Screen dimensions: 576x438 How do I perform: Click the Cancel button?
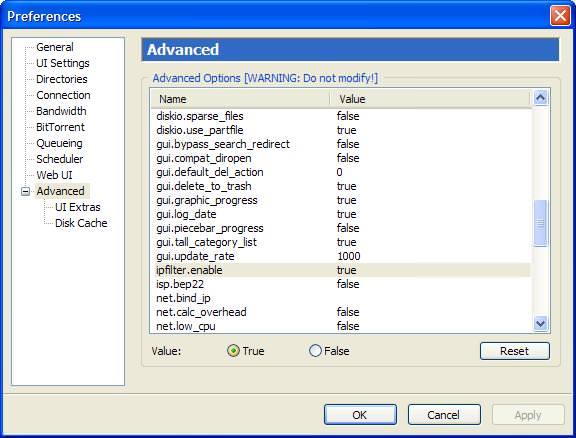[444, 414]
